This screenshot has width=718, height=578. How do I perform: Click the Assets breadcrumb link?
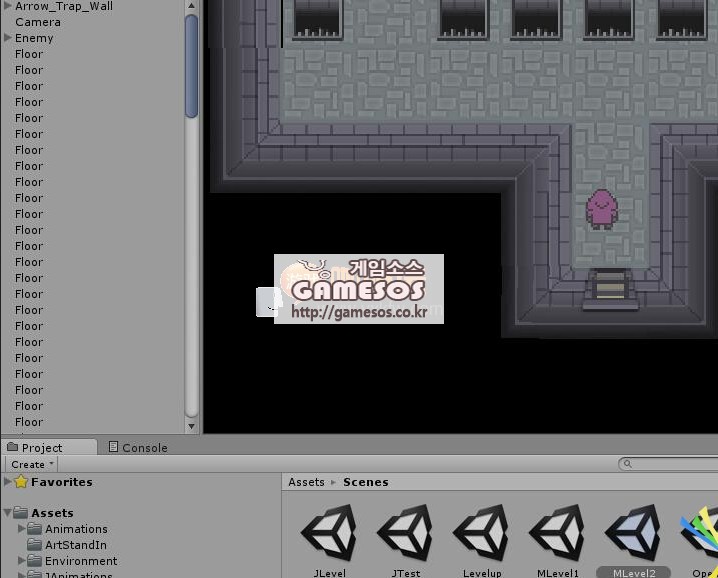(x=306, y=482)
